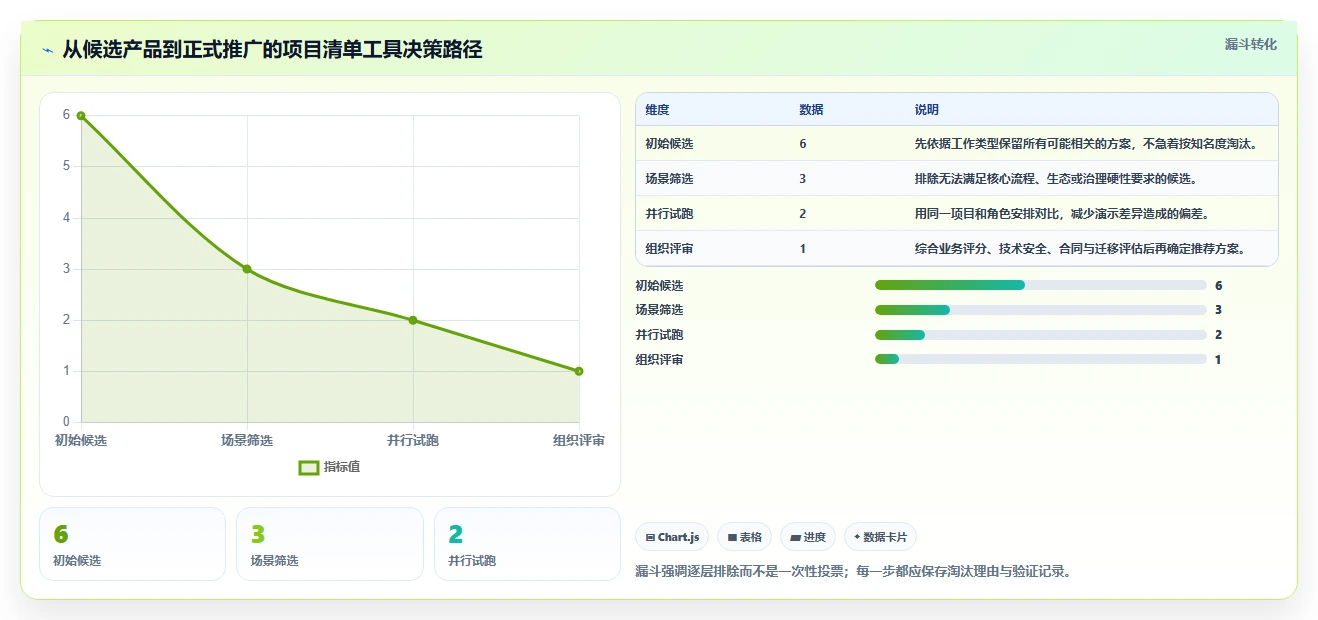The width and height of the screenshot is (1318, 620).
Task: Click the 初始候选 progress list label
Action: (x=660, y=285)
